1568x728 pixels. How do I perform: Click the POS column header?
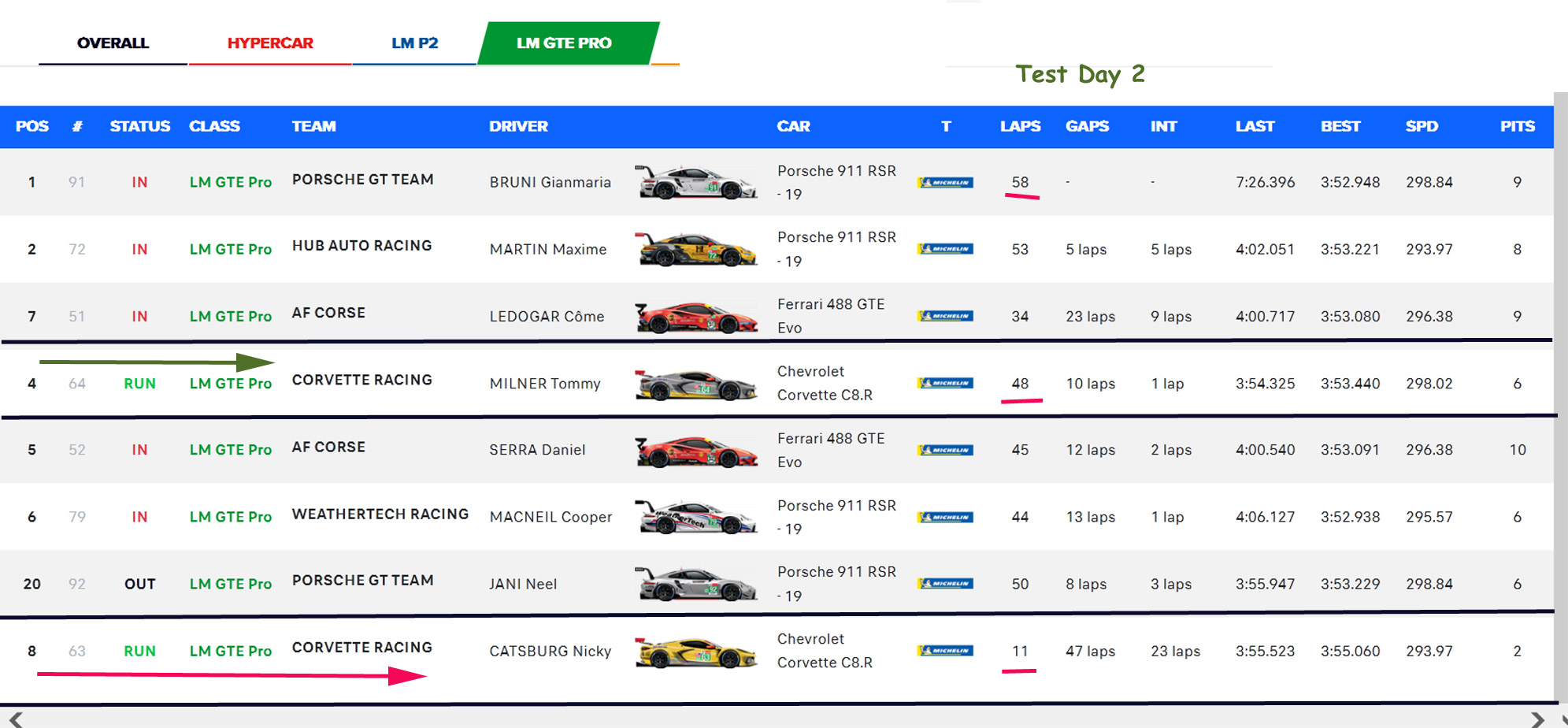tap(32, 126)
